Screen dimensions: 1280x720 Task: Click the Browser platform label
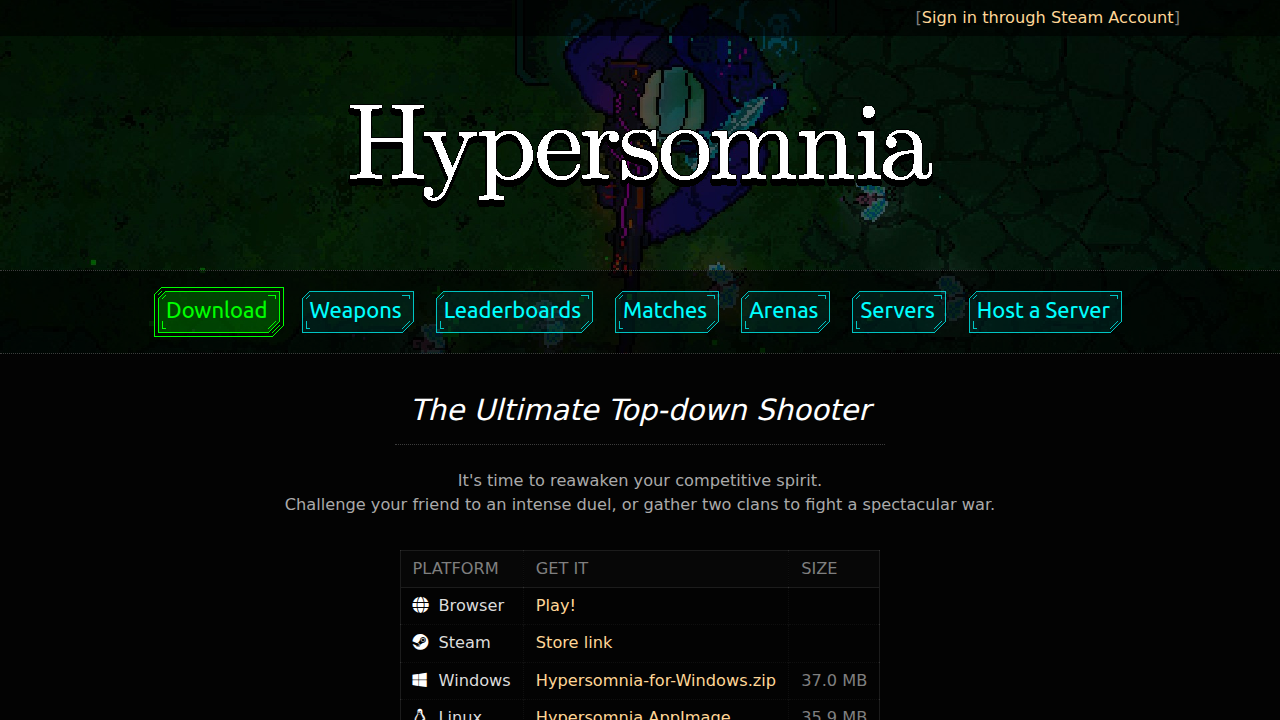tap(471, 605)
